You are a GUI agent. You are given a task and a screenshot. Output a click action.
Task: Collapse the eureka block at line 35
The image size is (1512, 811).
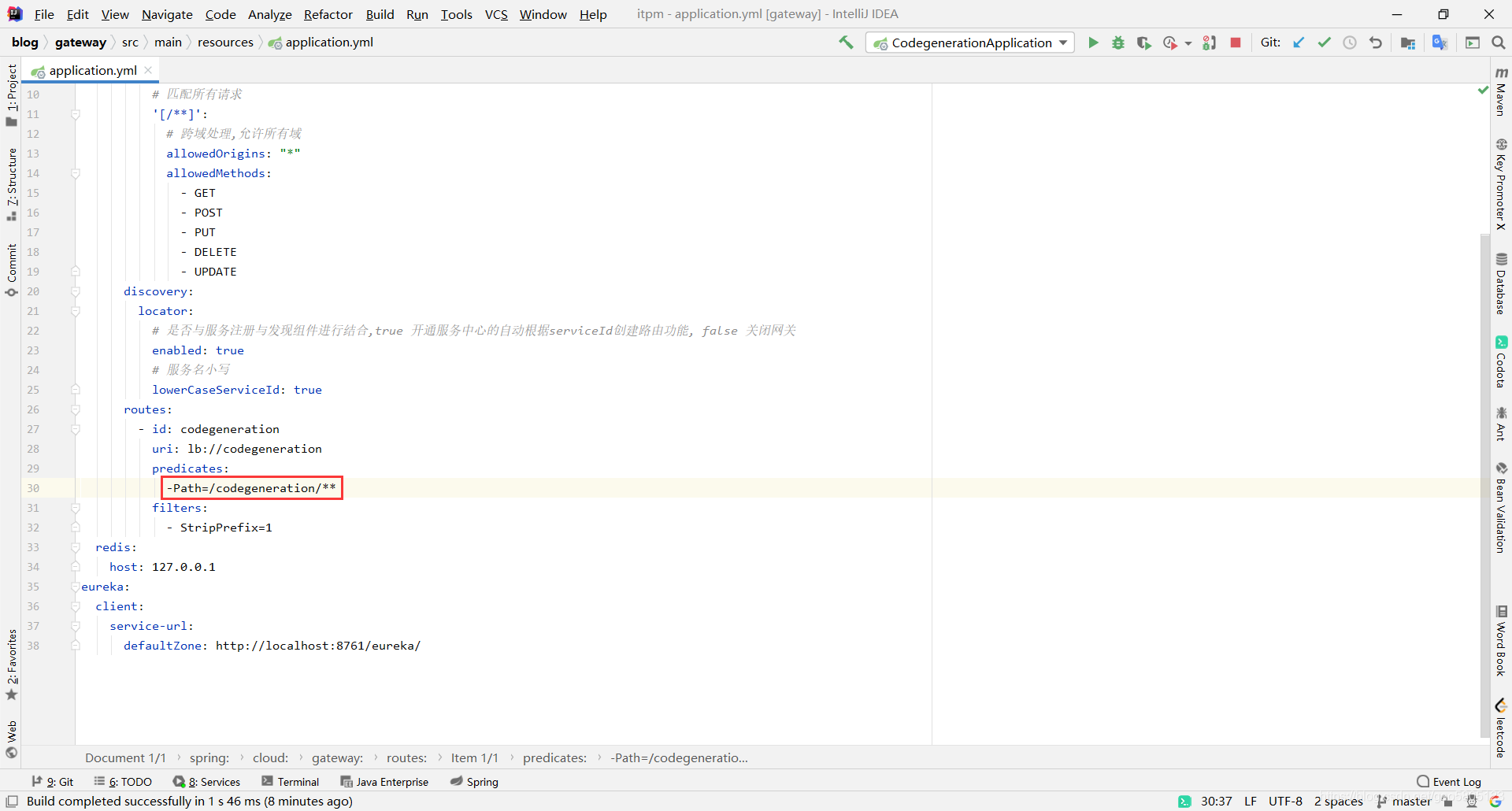[x=76, y=587]
